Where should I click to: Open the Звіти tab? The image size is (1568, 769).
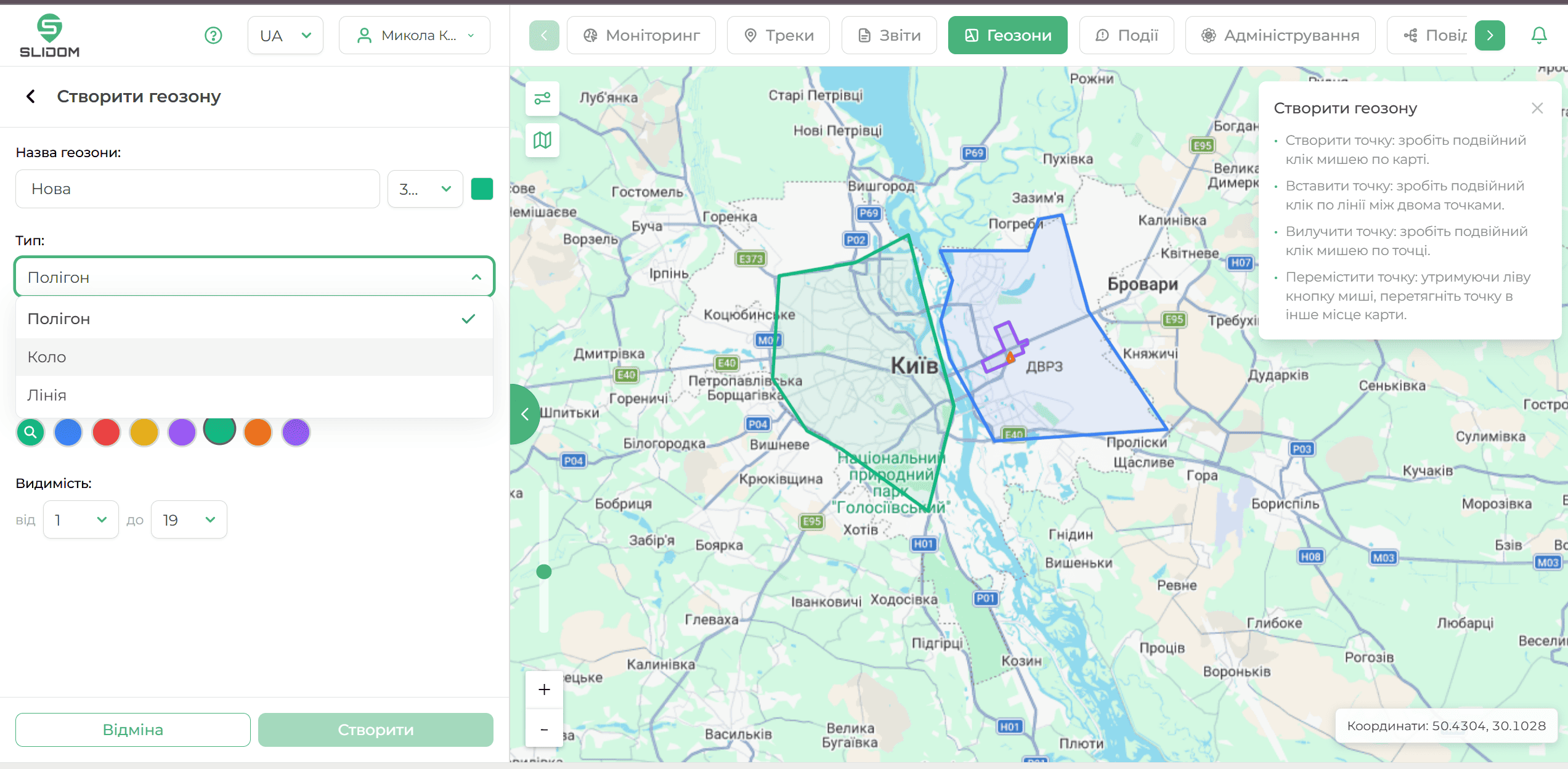tap(889, 36)
